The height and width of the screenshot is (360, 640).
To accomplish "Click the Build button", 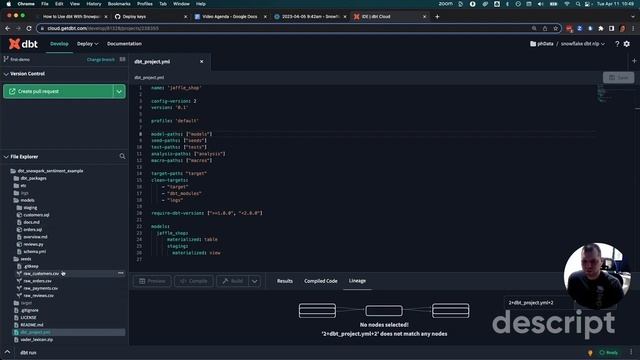I will [x=232, y=281].
